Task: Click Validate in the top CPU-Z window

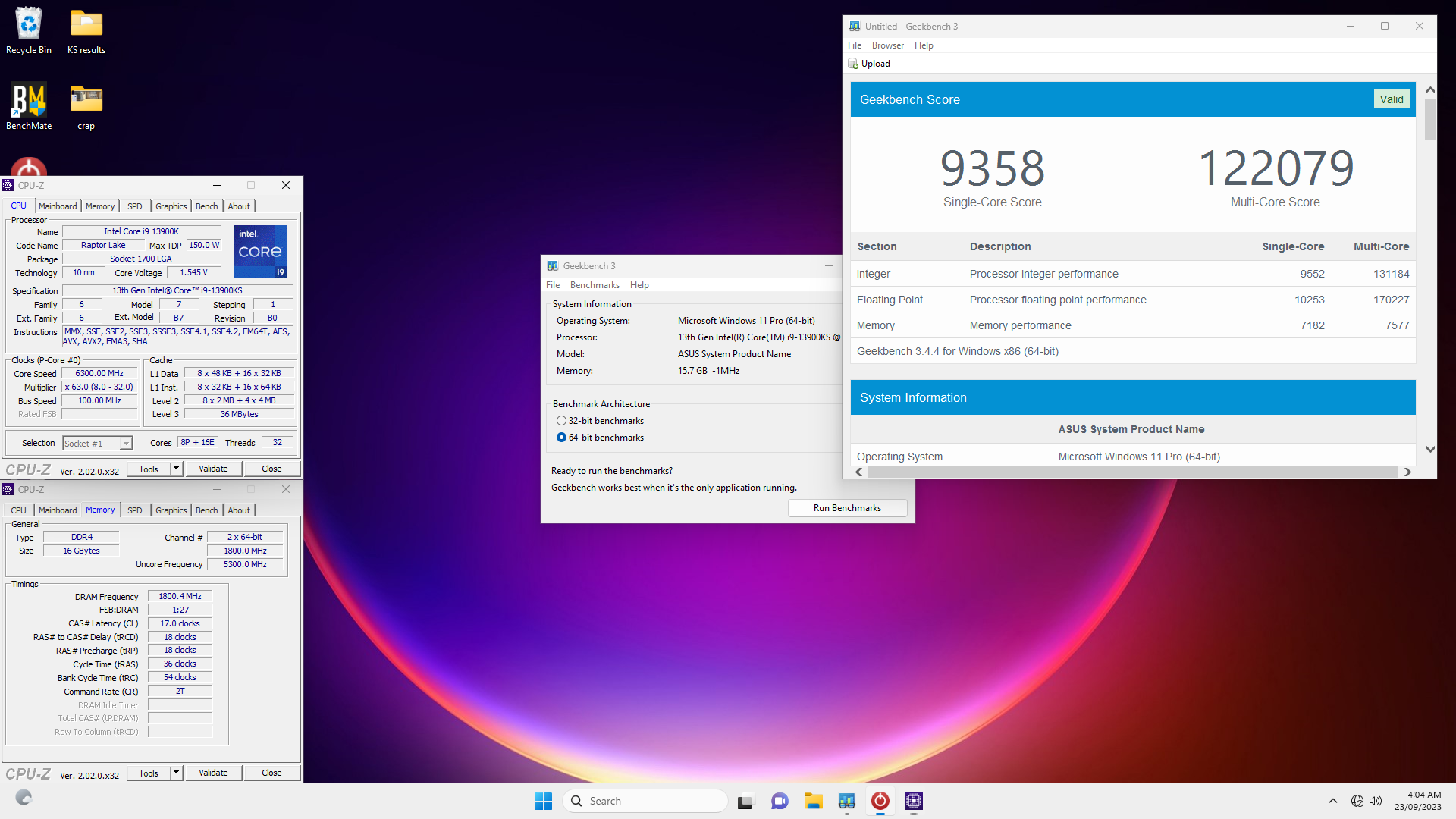Action: (x=213, y=469)
